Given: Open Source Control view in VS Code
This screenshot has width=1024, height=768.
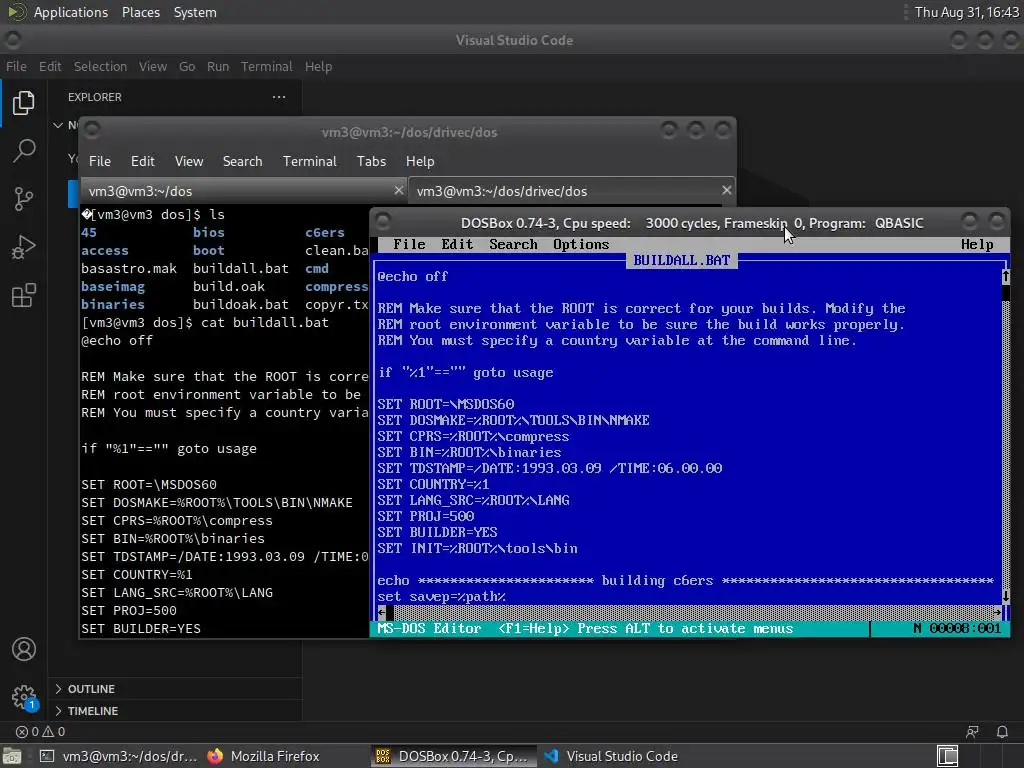Looking at the screenshot, I should [24, 199].
